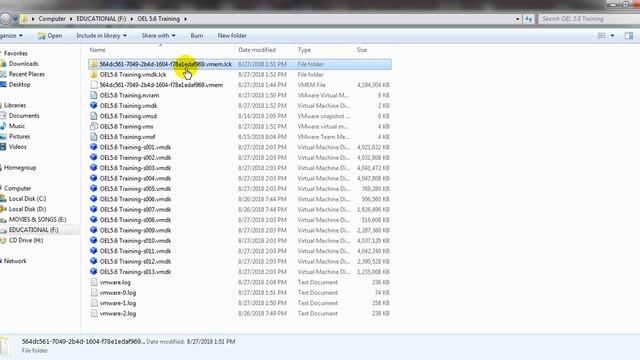
Task: Click the OEL5.6 Training.vmx file icon
Action: point(94,126)
